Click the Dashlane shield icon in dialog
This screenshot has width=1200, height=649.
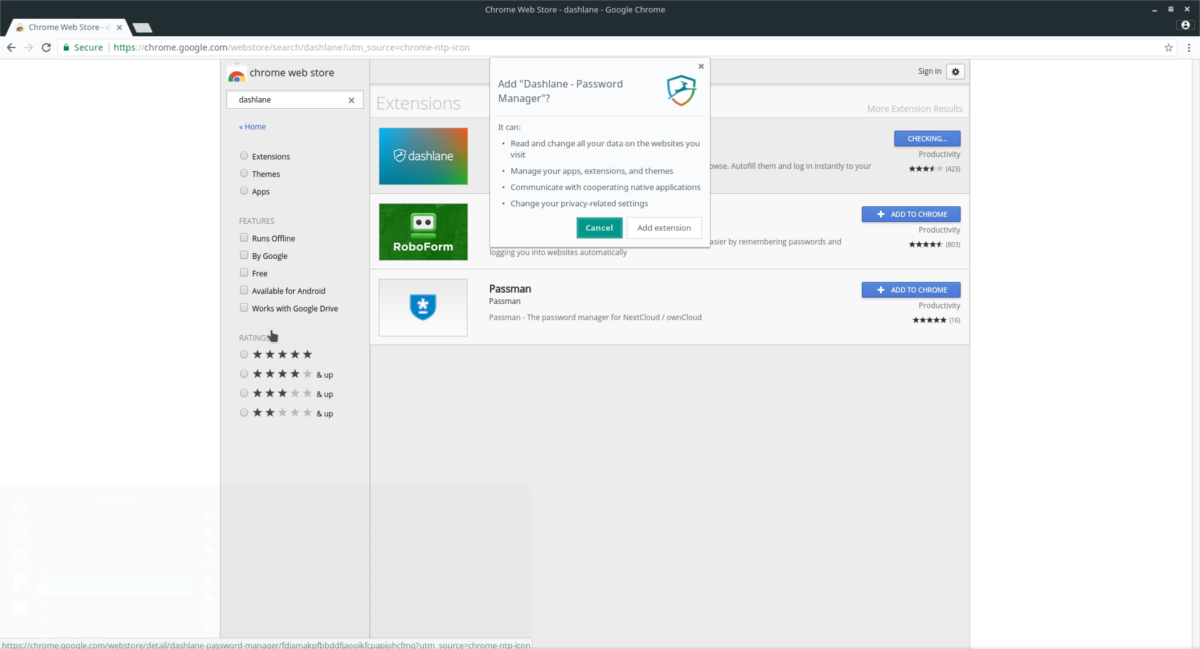click(x=681, y=90)
